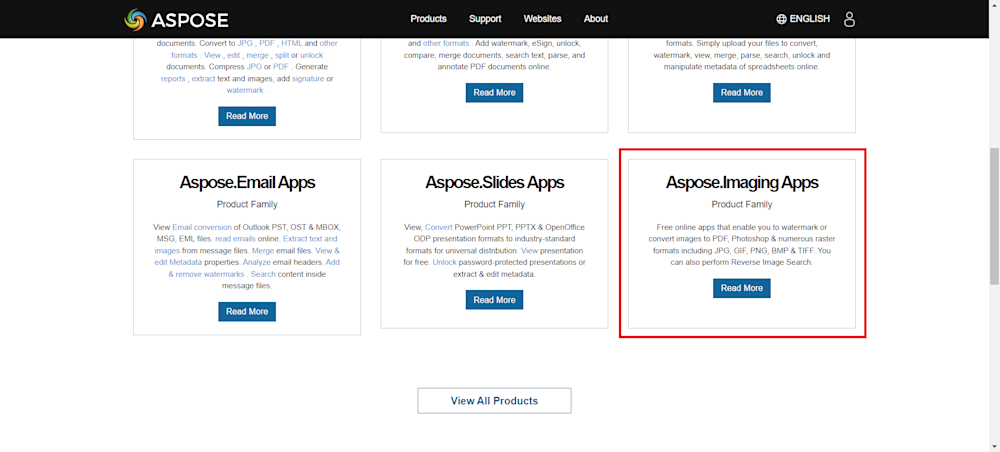Click the Aspose.Imaging Apps heading

click(742, 182)
